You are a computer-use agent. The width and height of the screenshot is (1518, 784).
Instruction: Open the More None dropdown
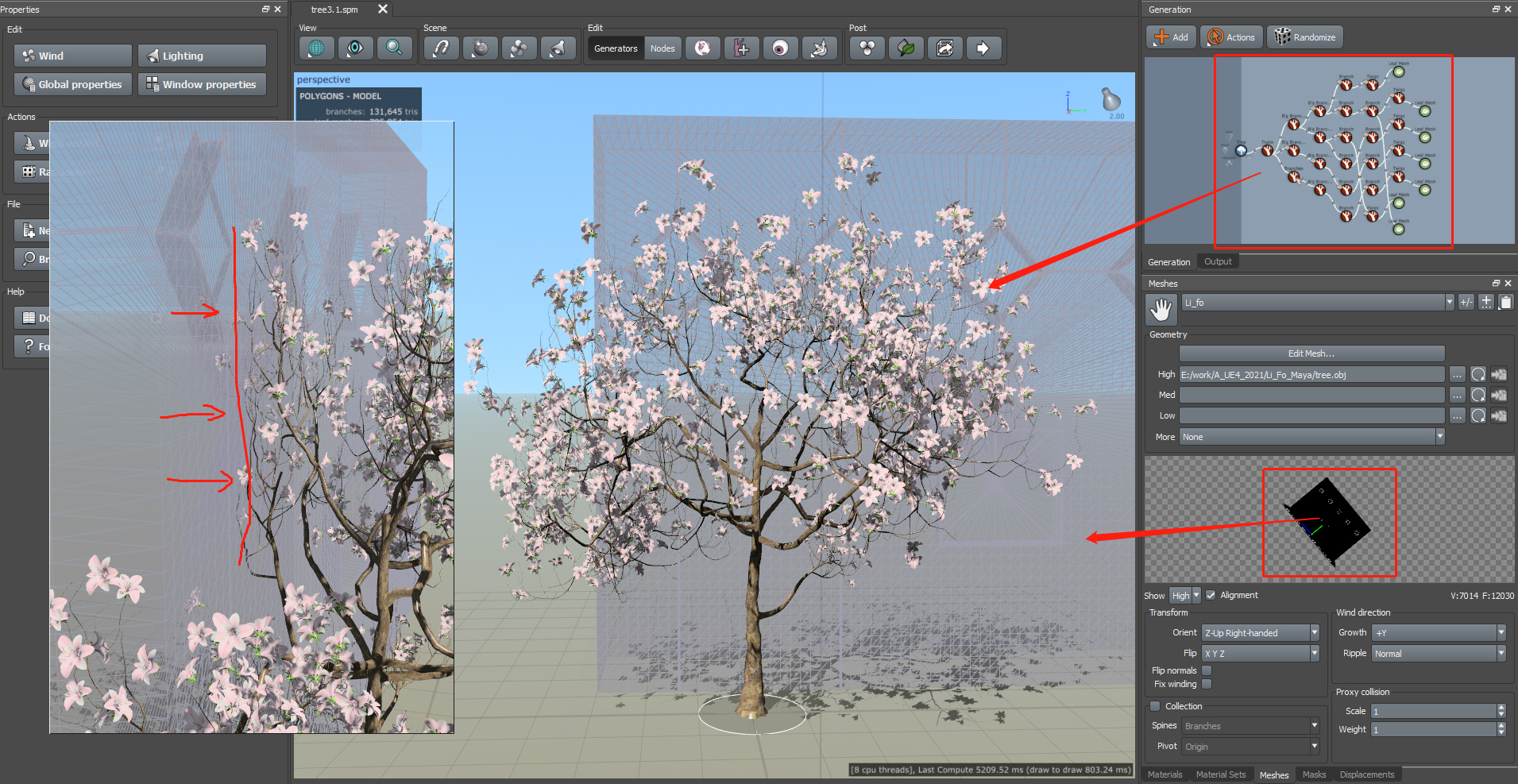pyautogui.click(x=1311, y=437)
